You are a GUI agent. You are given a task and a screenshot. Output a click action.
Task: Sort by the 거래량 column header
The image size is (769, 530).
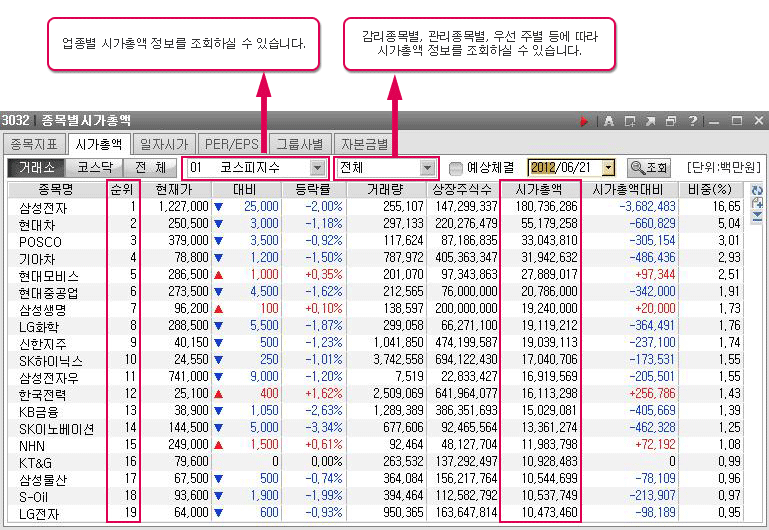386,189
